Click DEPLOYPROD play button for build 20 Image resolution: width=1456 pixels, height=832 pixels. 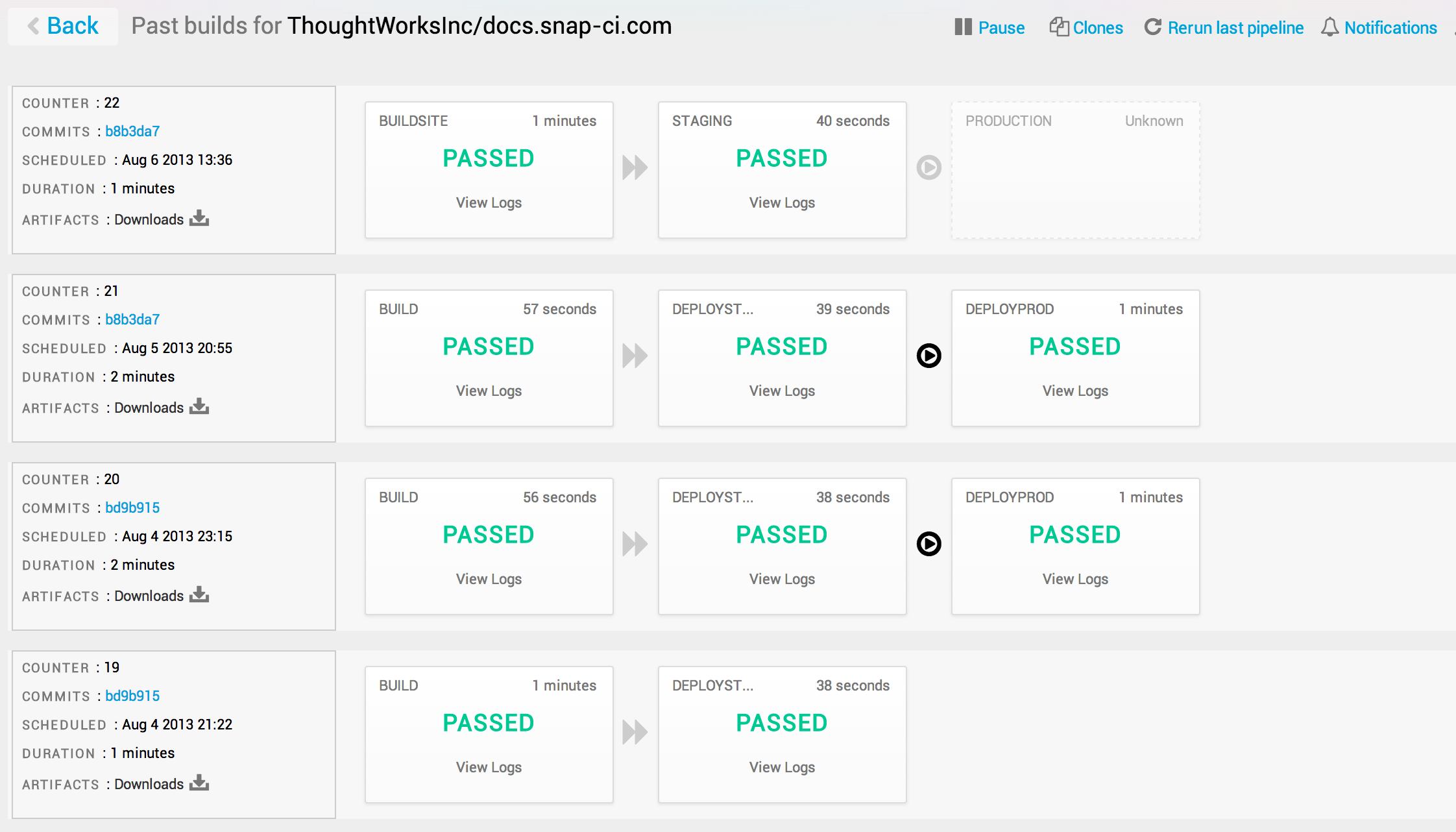pos(928,544)
